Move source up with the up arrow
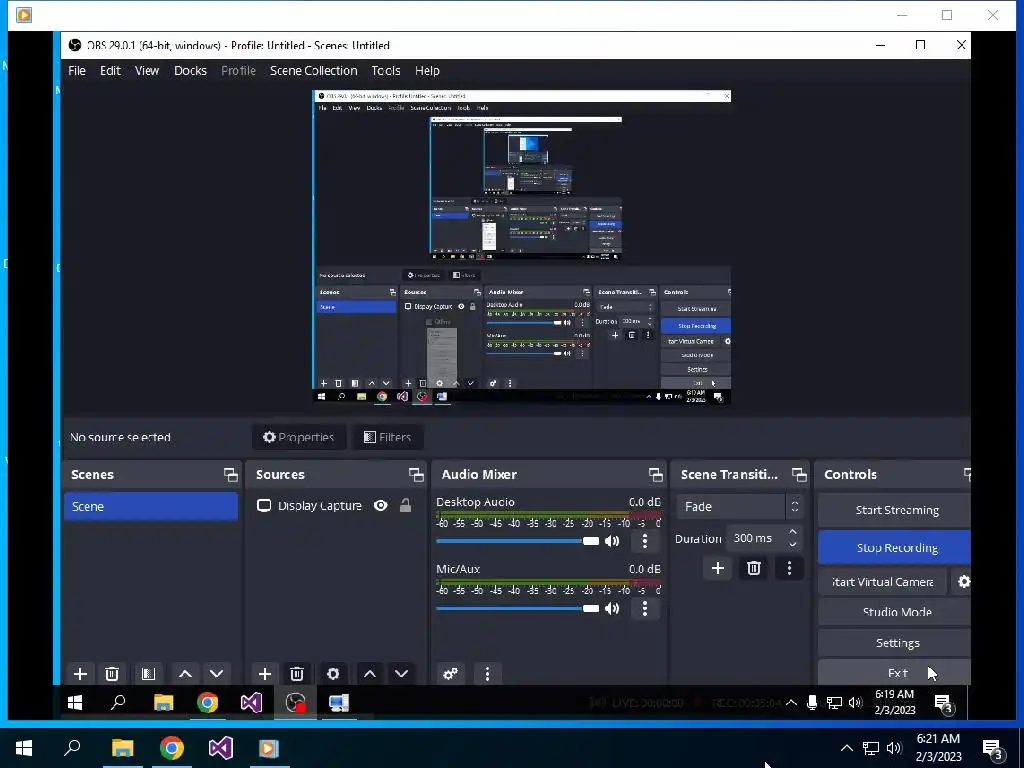1024x768 pixels. click(x=370, y=673)
